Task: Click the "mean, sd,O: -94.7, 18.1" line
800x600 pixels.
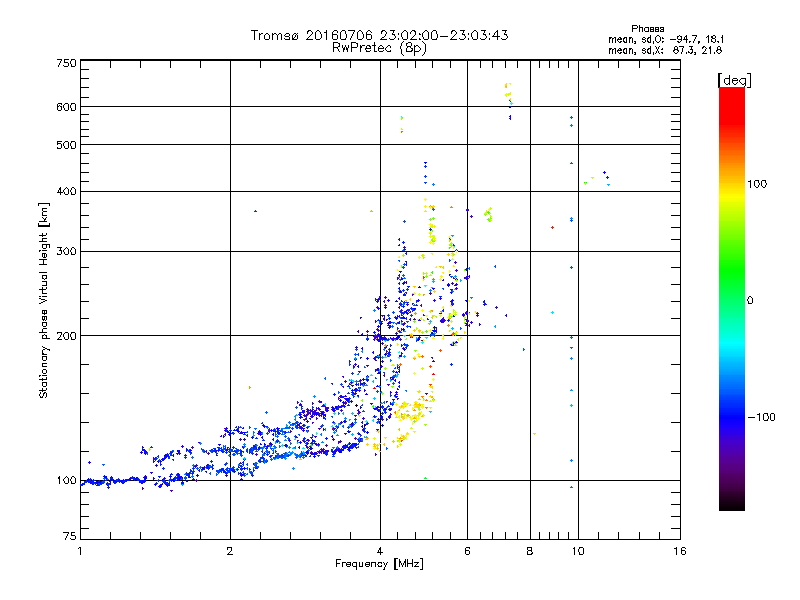Action: click(x=666, y=39)
